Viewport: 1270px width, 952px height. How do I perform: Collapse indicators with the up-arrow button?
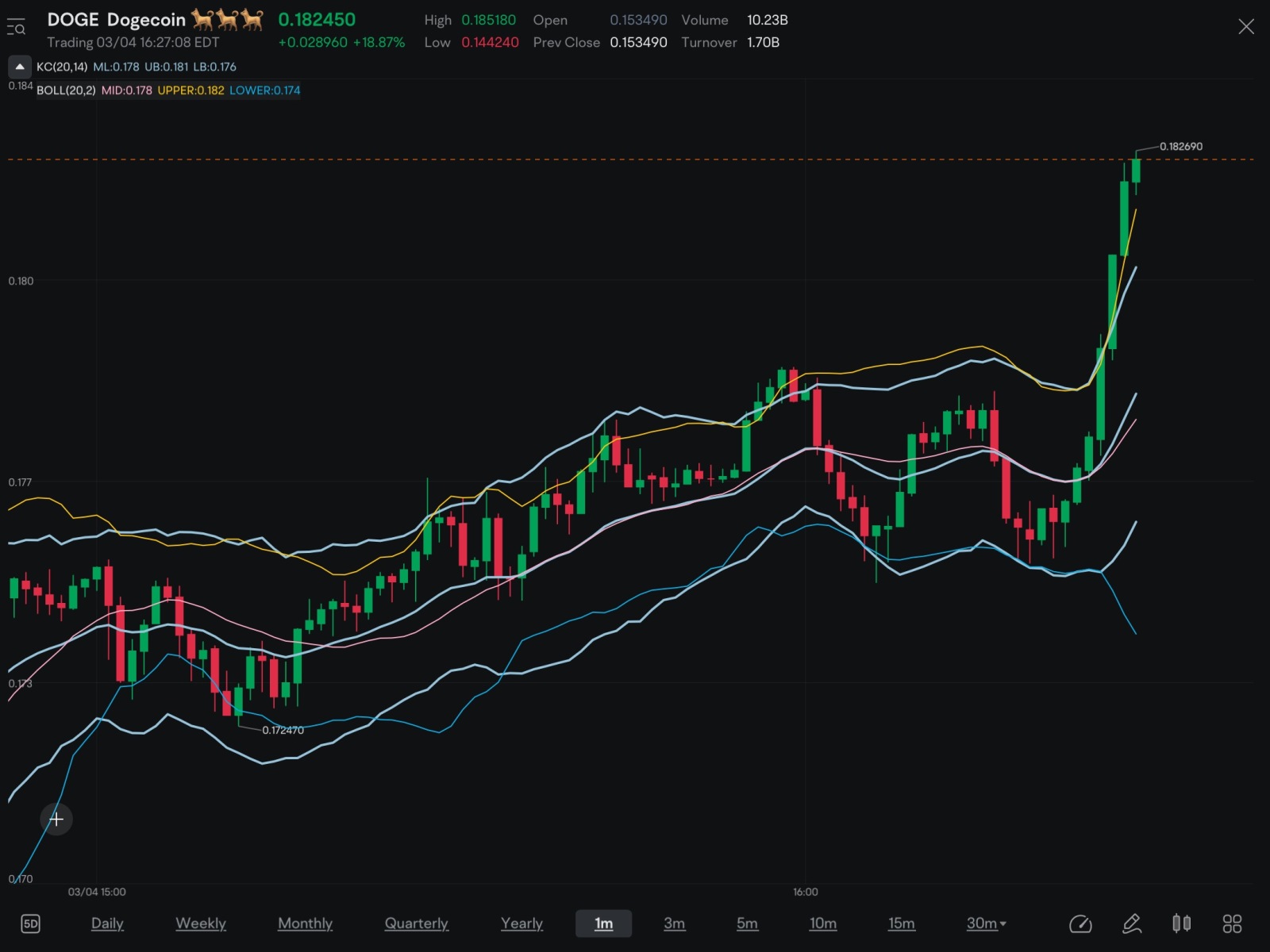(x=20, y=67)
